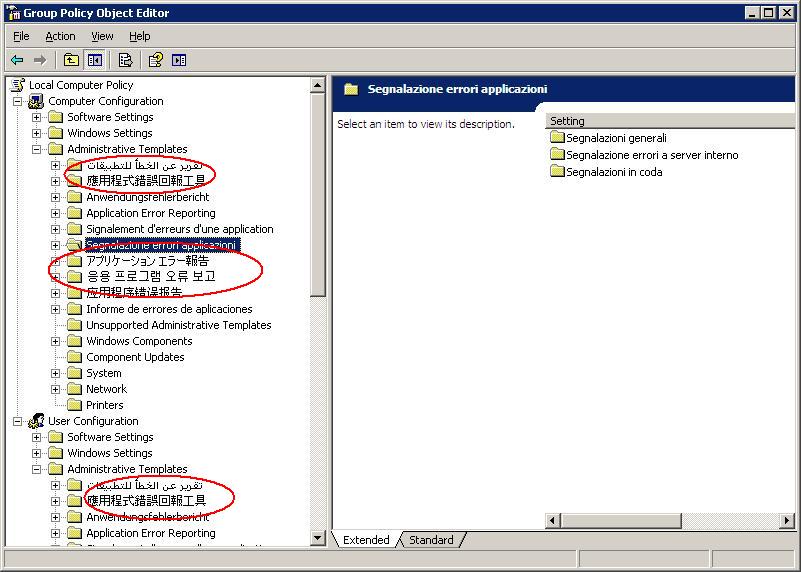Collapse Administrative Templates under Computer Configuration
Viewport: 801px width, 572px height.
pyautogui.click(x=36, y=150)
